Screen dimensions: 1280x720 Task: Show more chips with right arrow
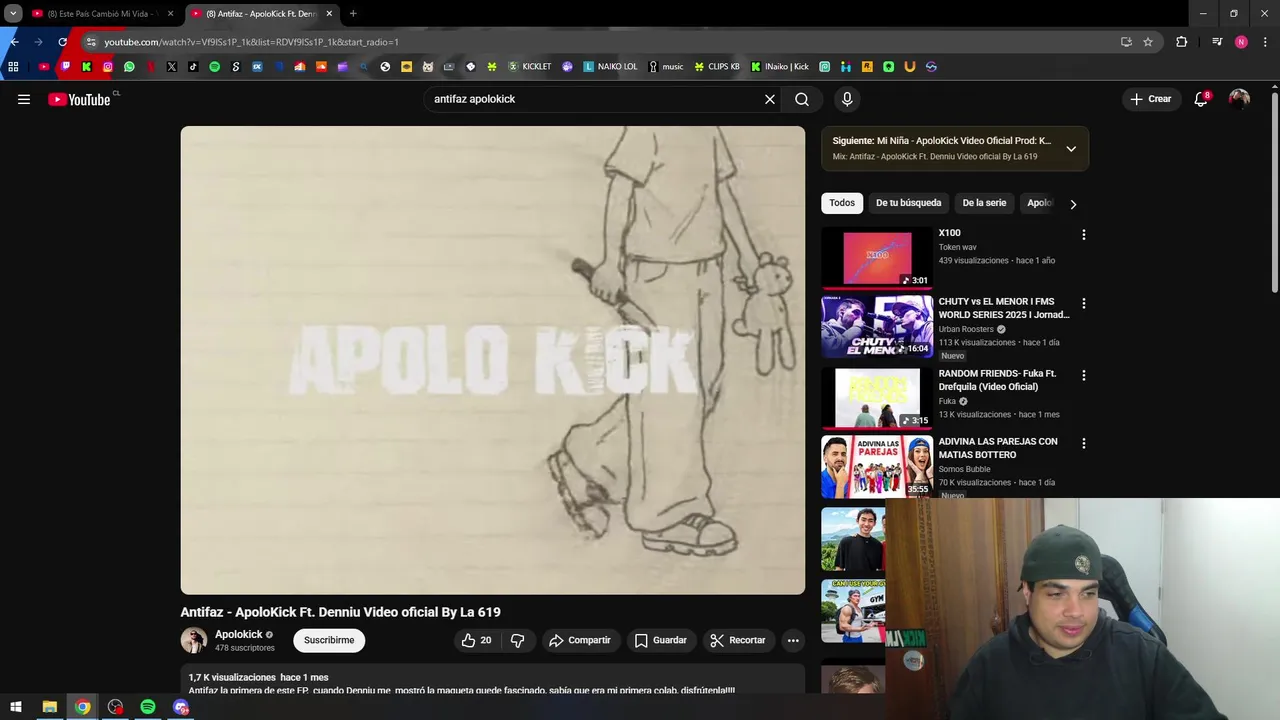tap(1073, 204)
